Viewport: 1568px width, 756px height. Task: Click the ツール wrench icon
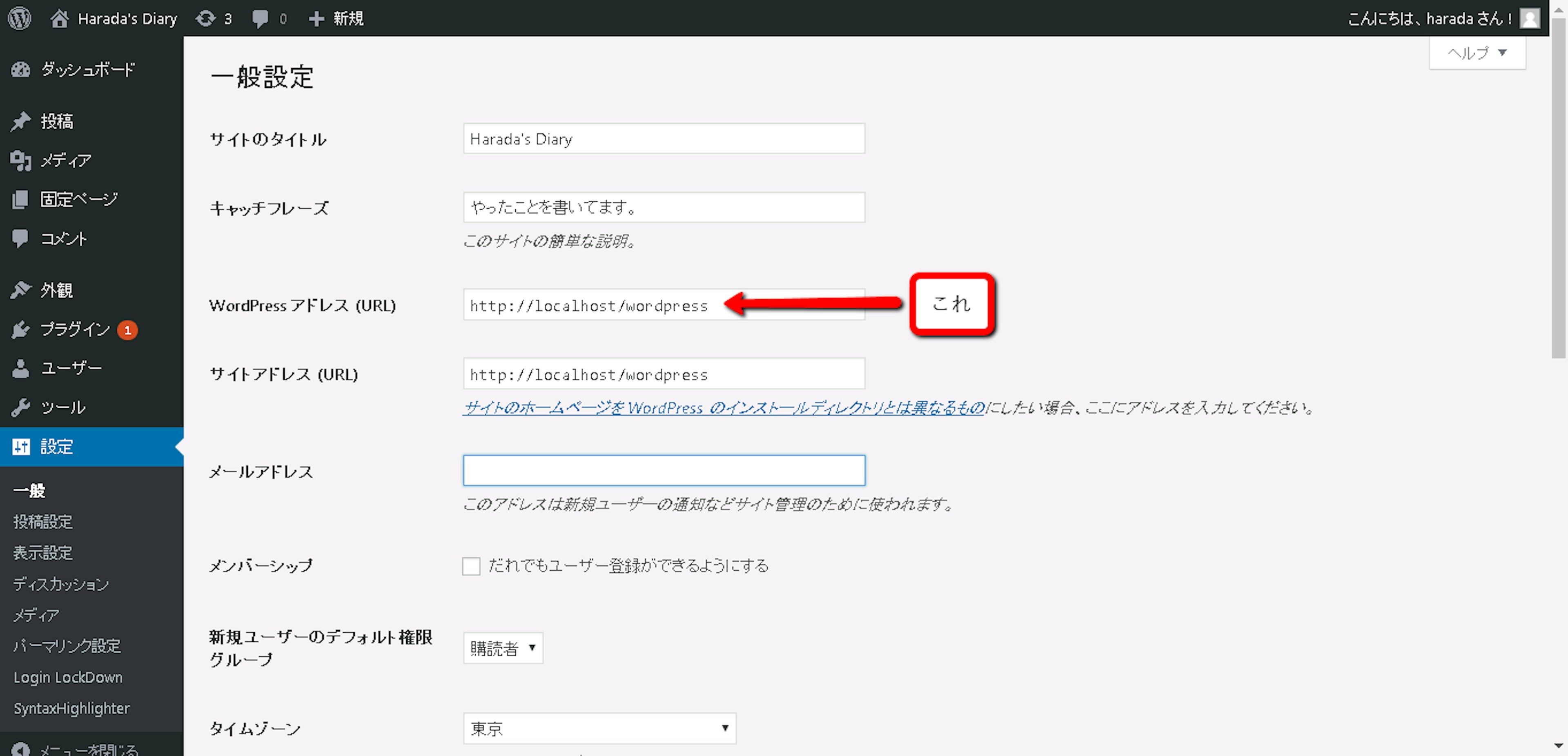click(x=21, y=407)
